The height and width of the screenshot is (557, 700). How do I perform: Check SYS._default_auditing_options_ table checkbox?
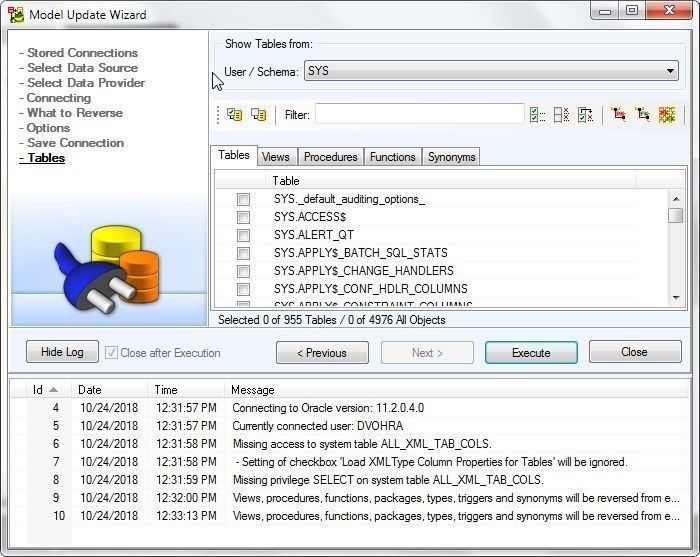click(x=243, y=199)
